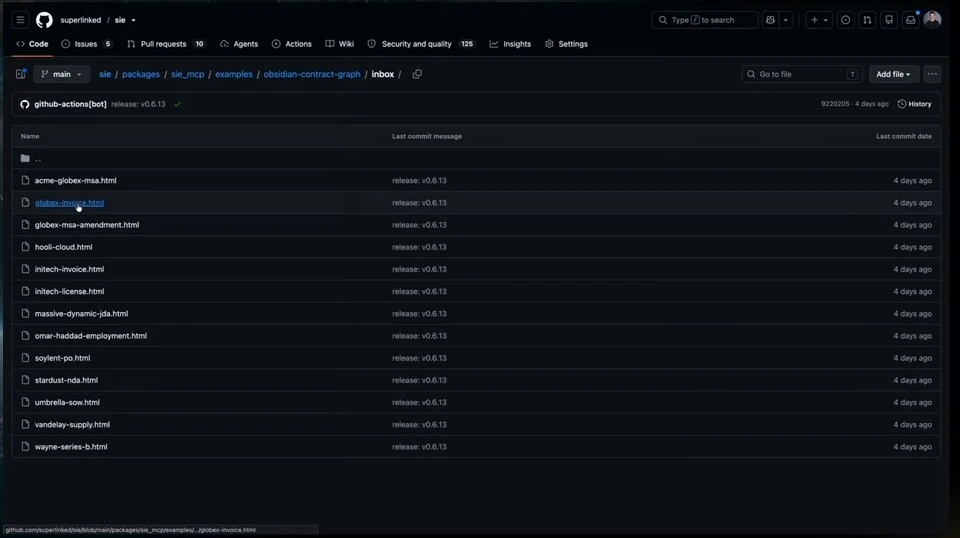Open the user profile avatar menu

point(932,20)
